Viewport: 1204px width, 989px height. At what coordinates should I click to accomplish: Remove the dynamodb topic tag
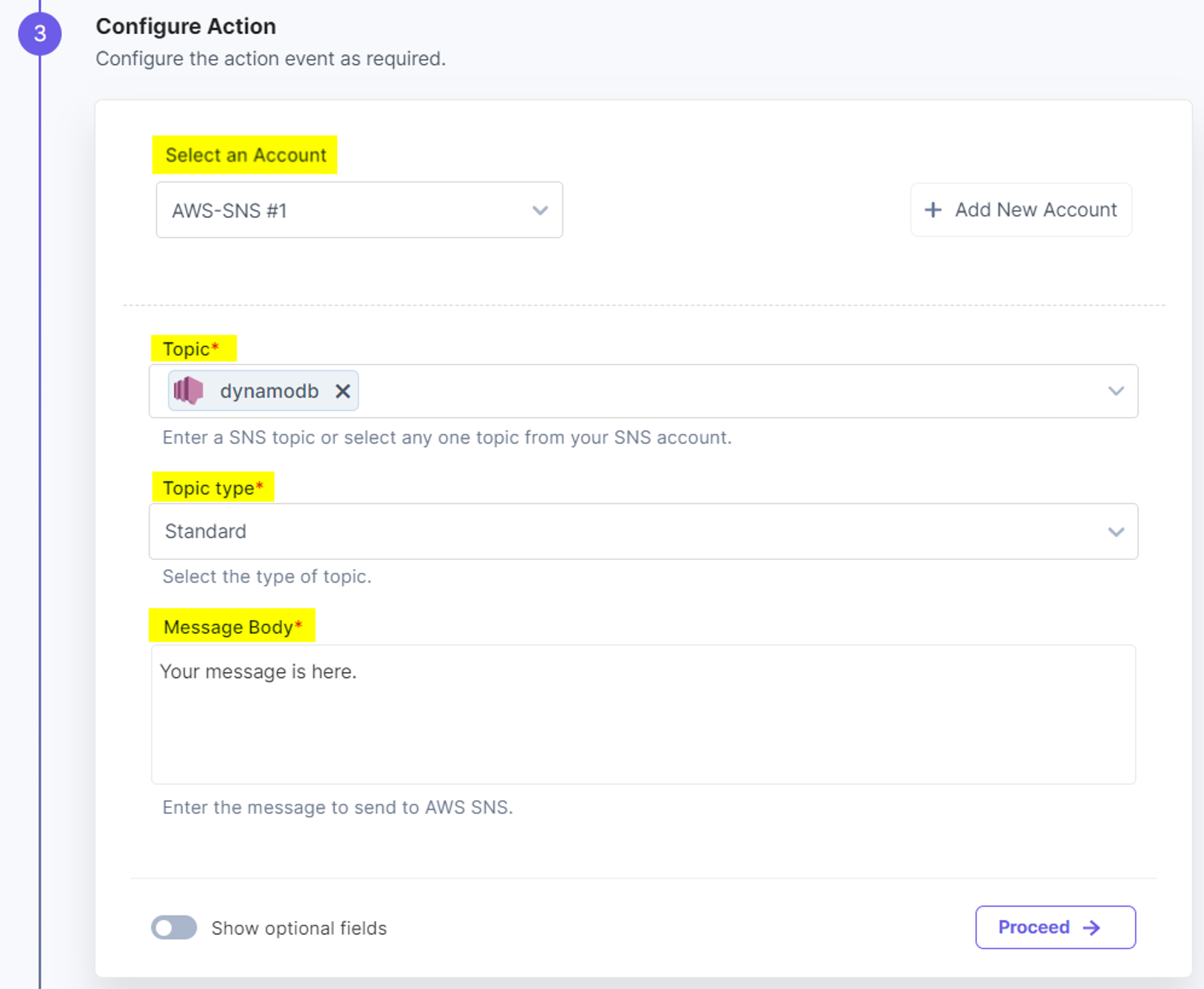[342, 391]
